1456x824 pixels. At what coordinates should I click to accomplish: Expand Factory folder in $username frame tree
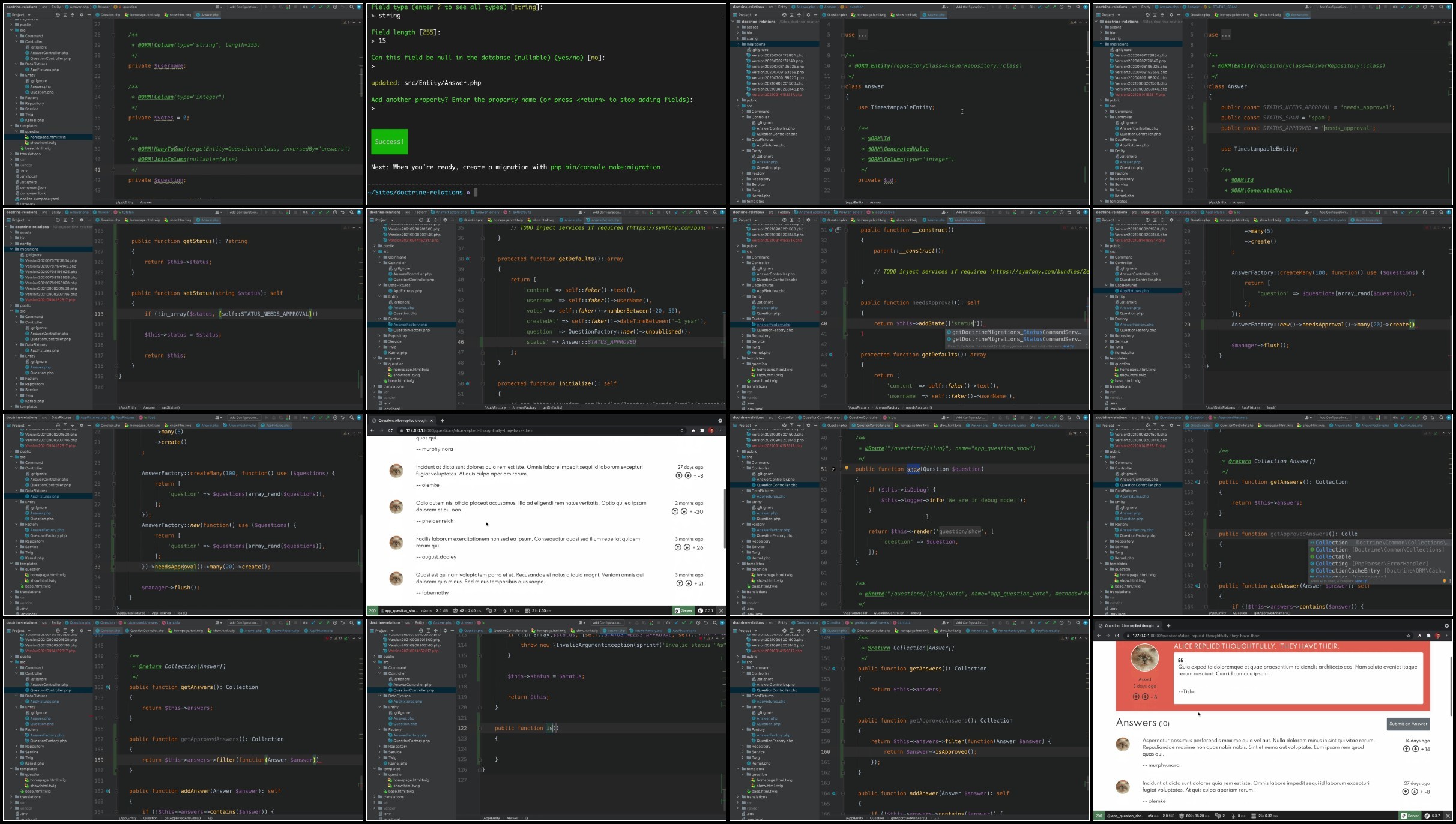click(17, 98)
